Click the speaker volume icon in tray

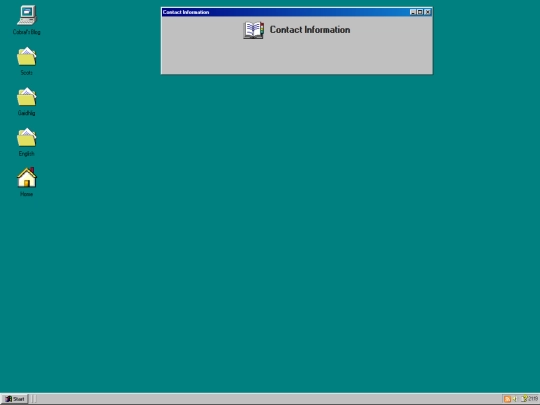pos(515,399)
